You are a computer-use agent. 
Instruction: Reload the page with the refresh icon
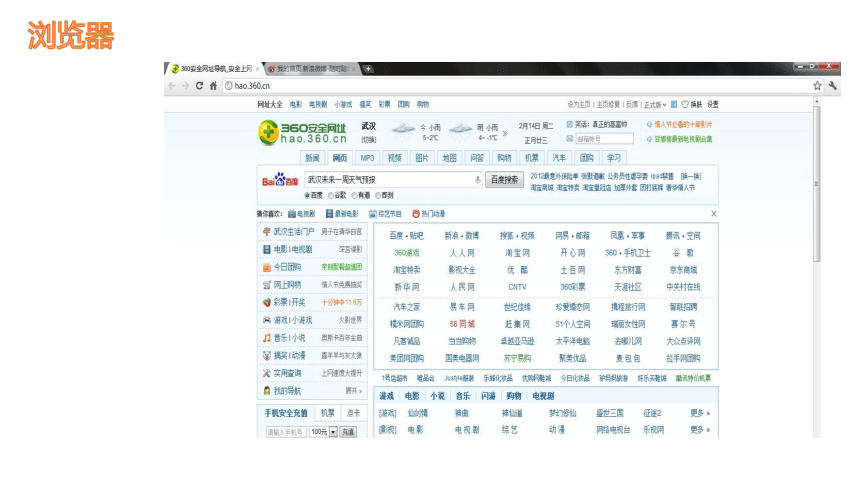pyautogui.click(x=199, y=86)
